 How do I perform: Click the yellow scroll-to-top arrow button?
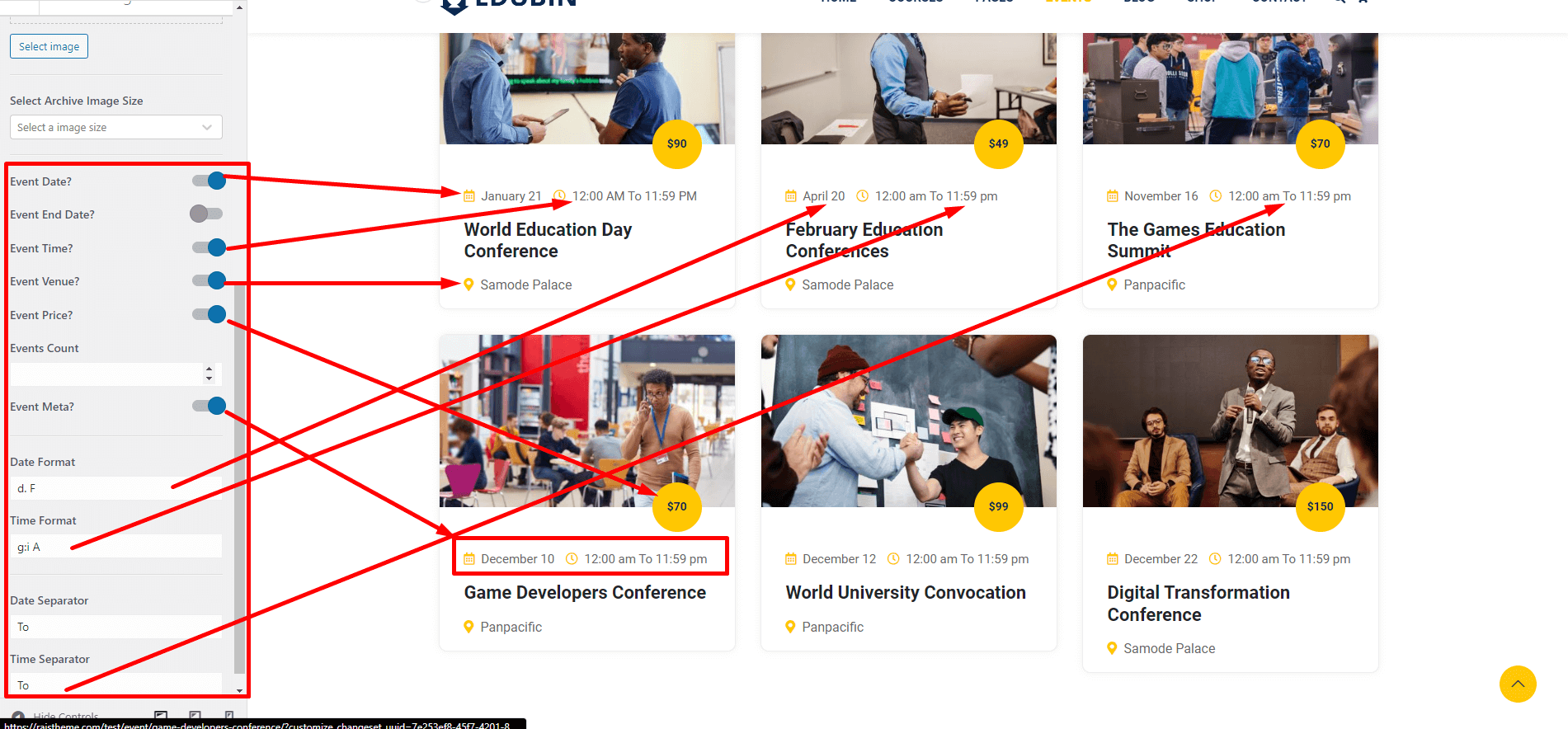[1517, 684]
